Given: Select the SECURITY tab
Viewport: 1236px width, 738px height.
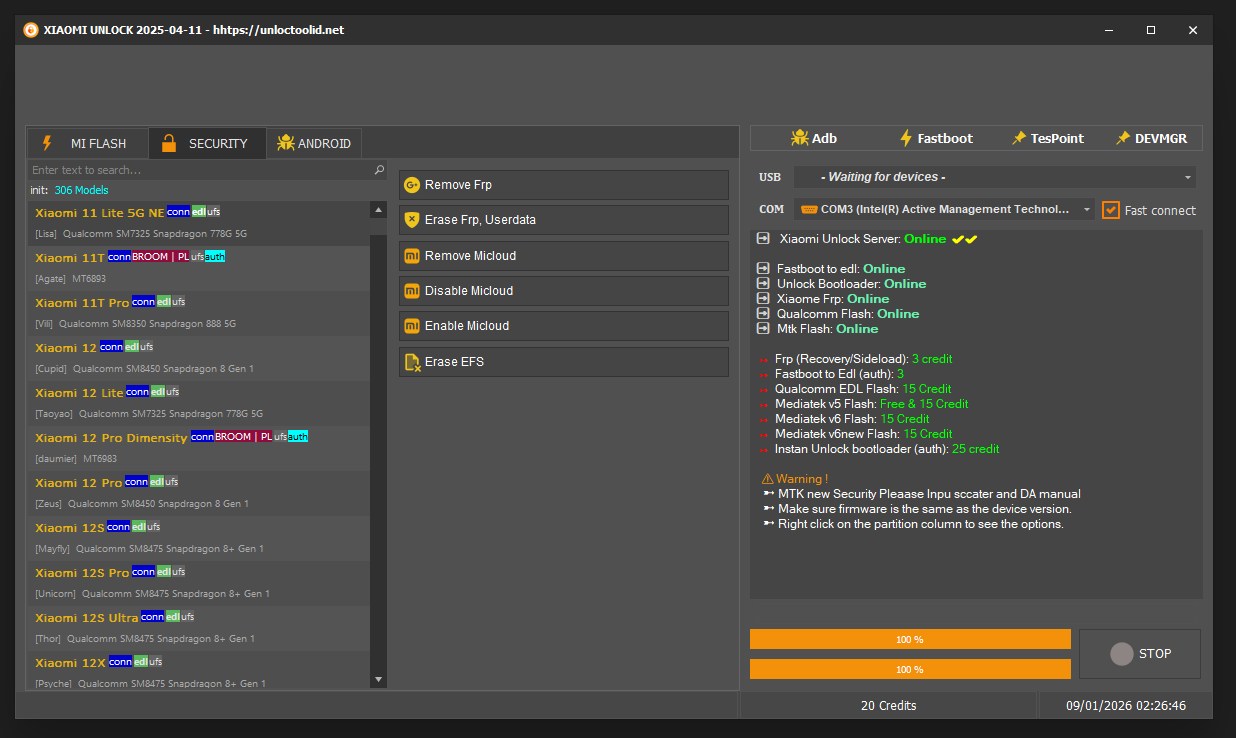Looking at the screenshot, I should click(207, 143).
